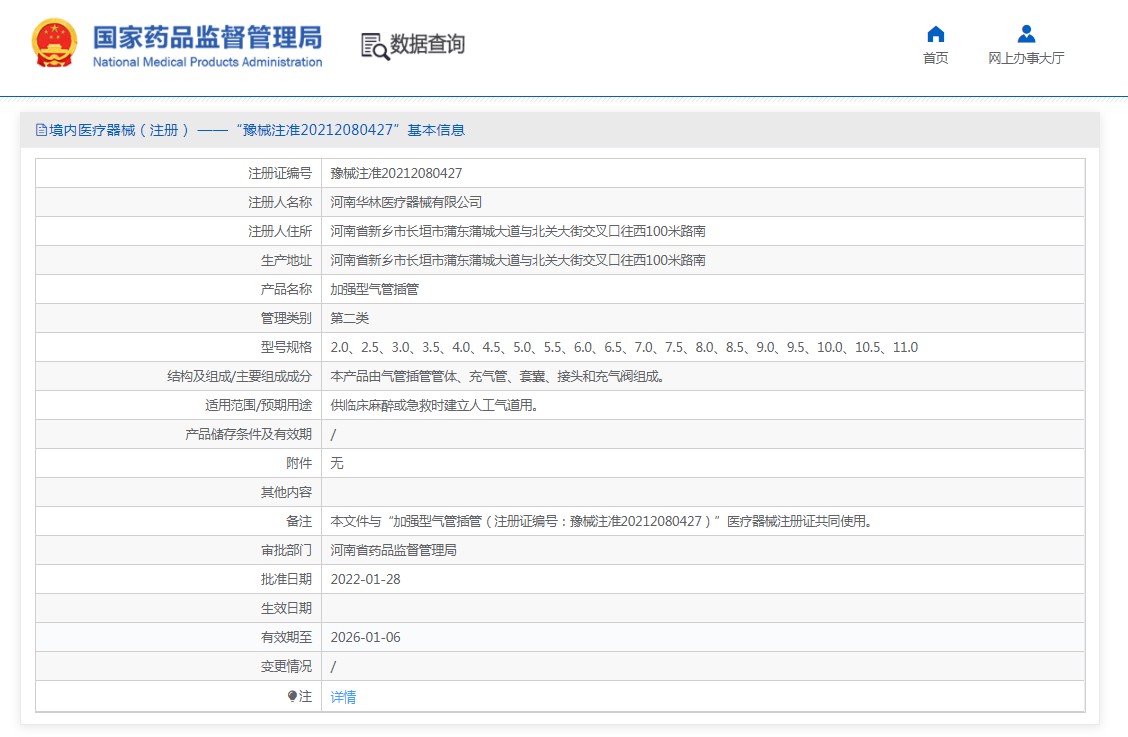Click the 网上办事大厅 person icon
The width and height of the screenshot is (1128, 737).
[x=1026, y=34]
